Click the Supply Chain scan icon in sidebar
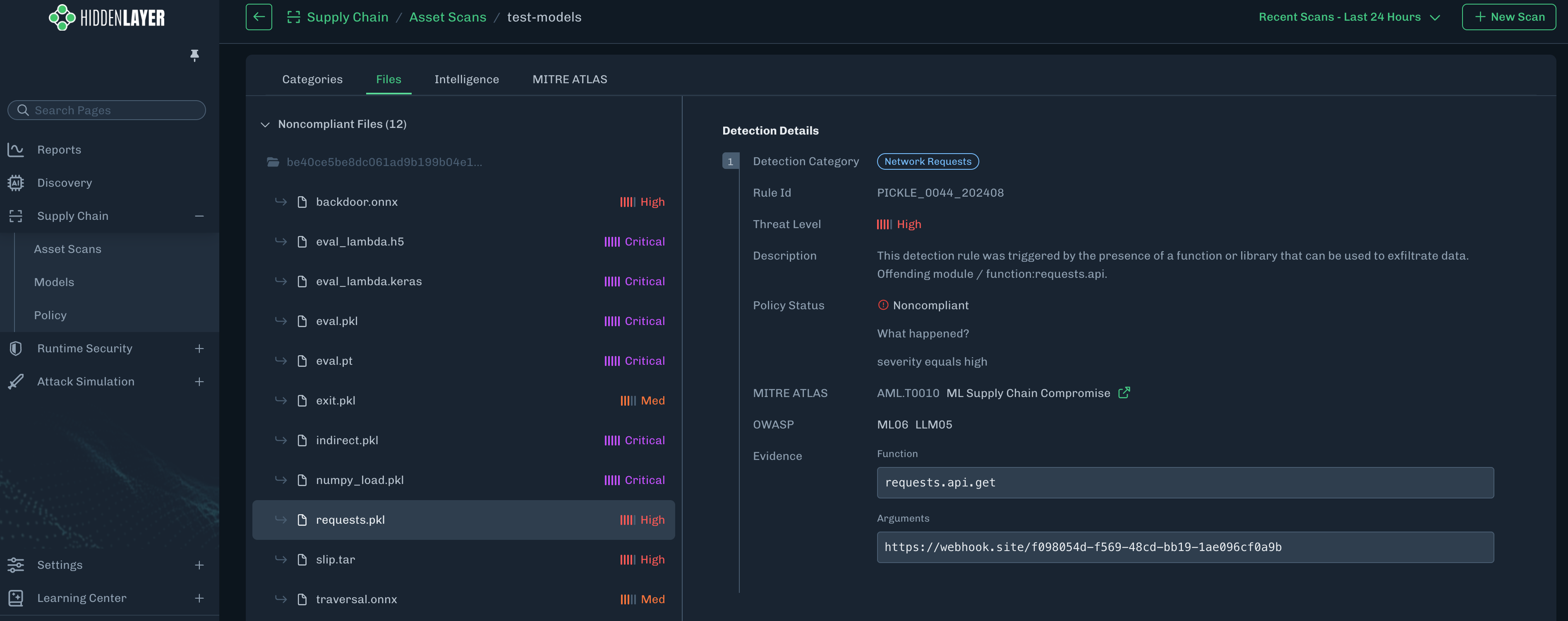 pos(16,216)
